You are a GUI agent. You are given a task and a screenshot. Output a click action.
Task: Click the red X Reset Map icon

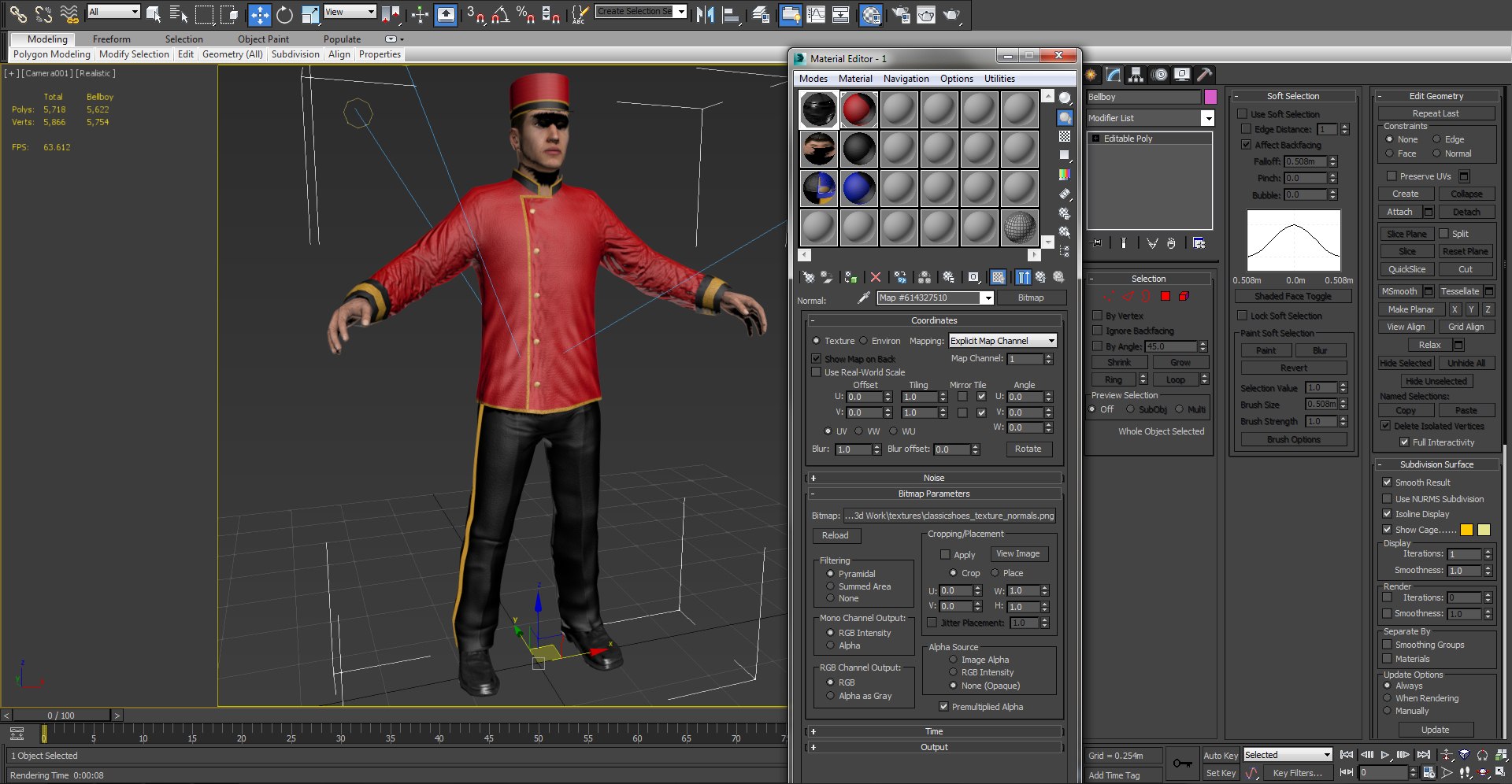click(875, 277)
